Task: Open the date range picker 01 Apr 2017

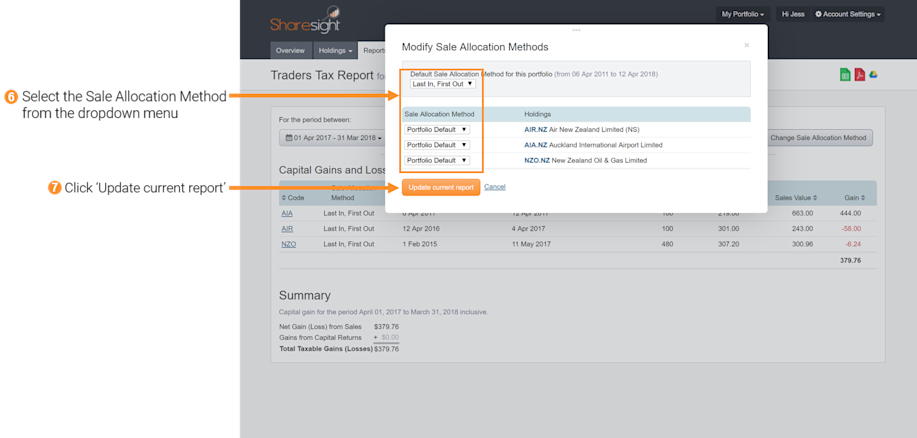Action: pyautogui.click(x=334, y=138)
